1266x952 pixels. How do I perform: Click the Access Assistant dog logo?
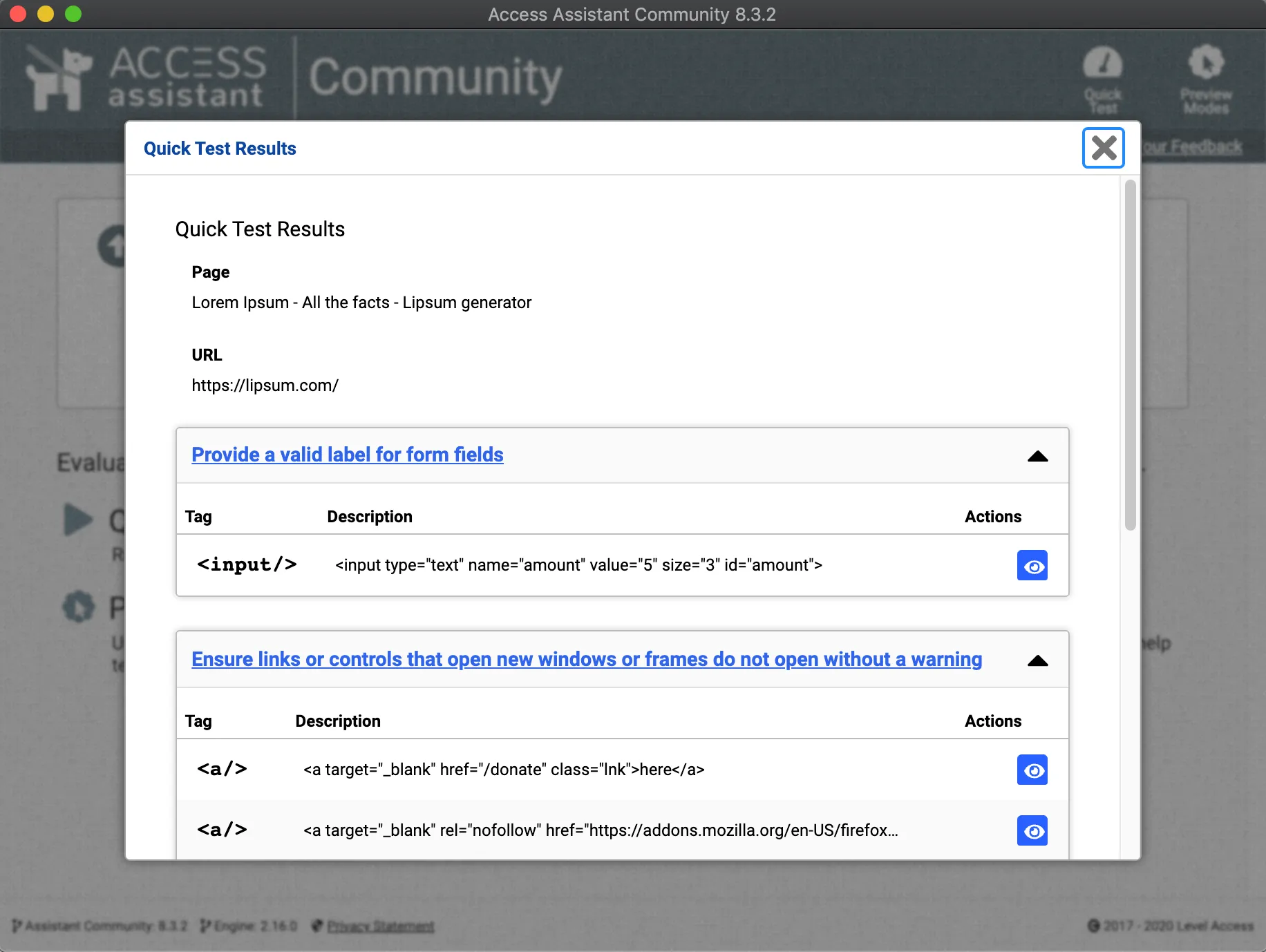pyautogui.click(x=59, y=78)
